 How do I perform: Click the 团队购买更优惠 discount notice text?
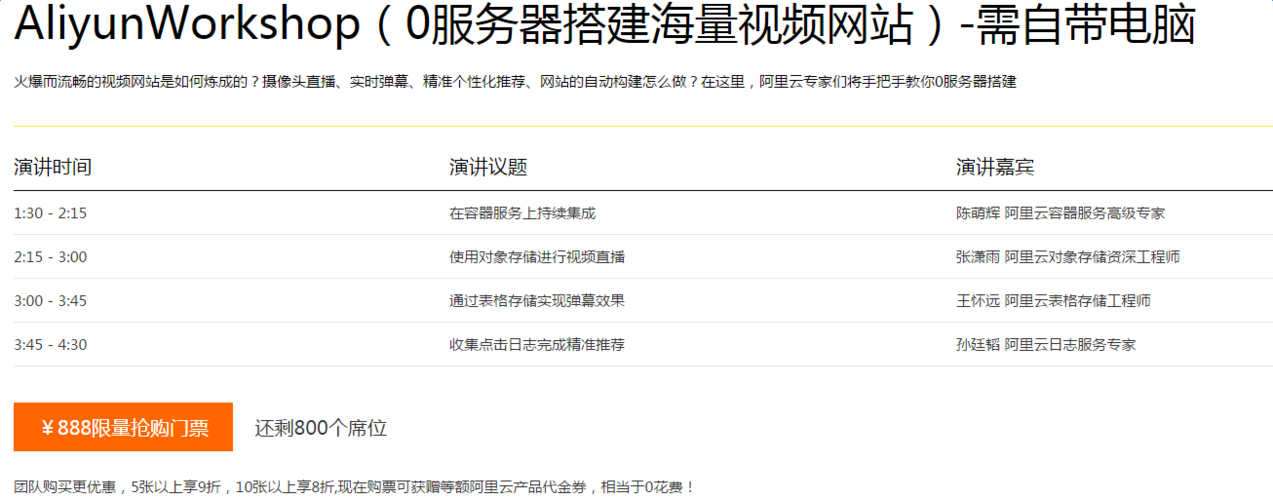point(354,488)
